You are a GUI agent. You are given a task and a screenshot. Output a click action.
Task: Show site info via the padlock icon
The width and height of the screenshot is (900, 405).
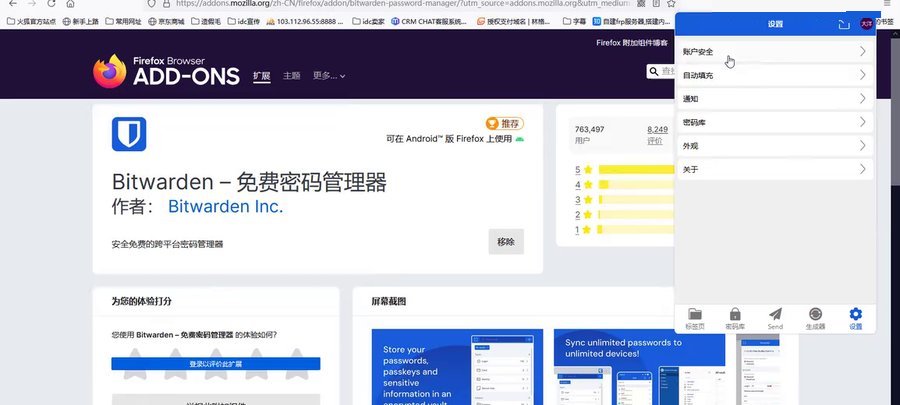[x=166, y=3]
